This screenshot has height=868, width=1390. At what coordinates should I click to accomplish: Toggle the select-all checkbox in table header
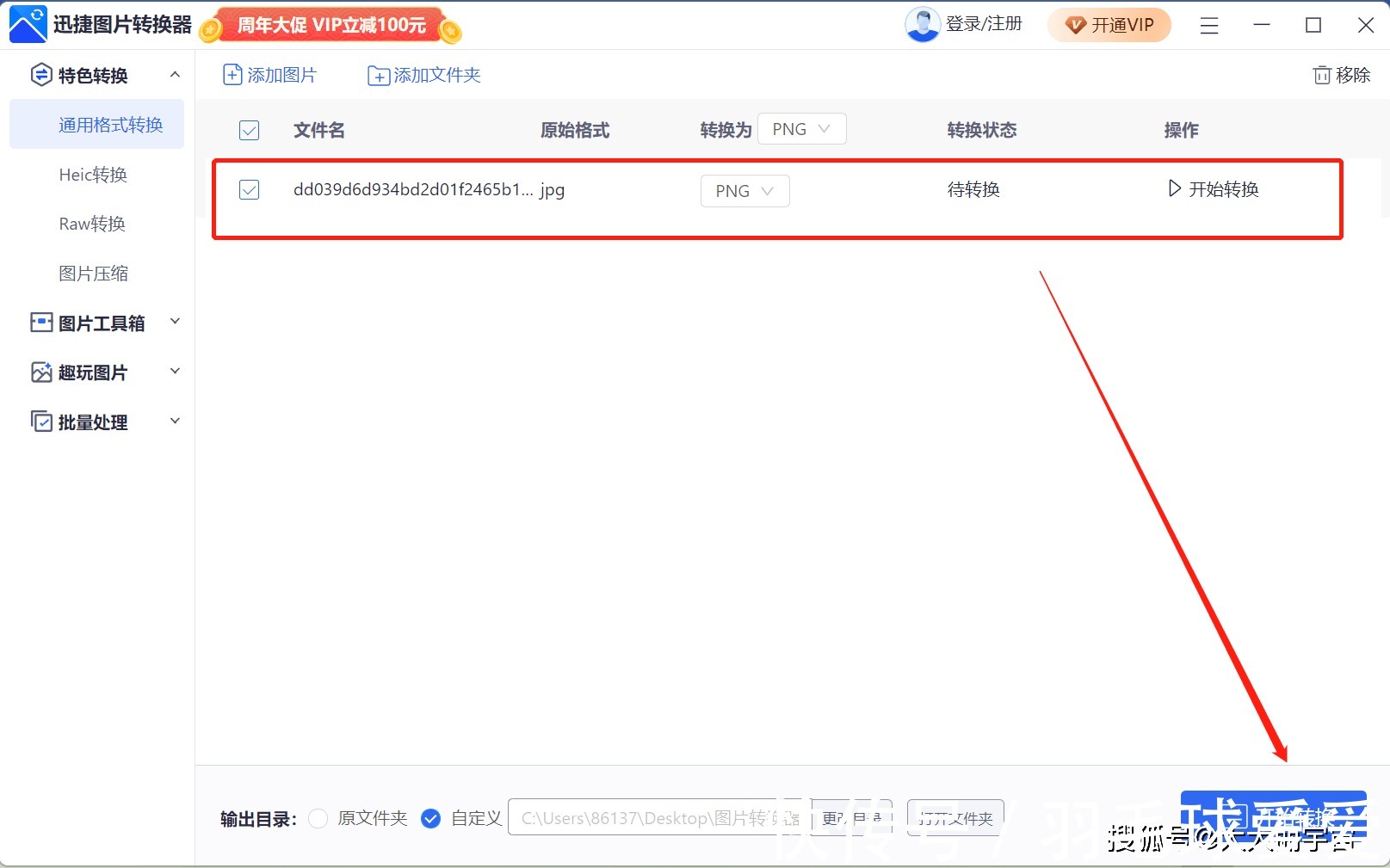pos(249,131)
